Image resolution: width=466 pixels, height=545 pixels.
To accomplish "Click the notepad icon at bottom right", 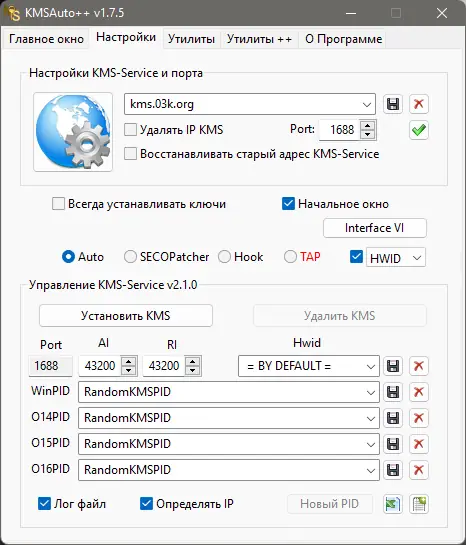I will coord(418,504).
